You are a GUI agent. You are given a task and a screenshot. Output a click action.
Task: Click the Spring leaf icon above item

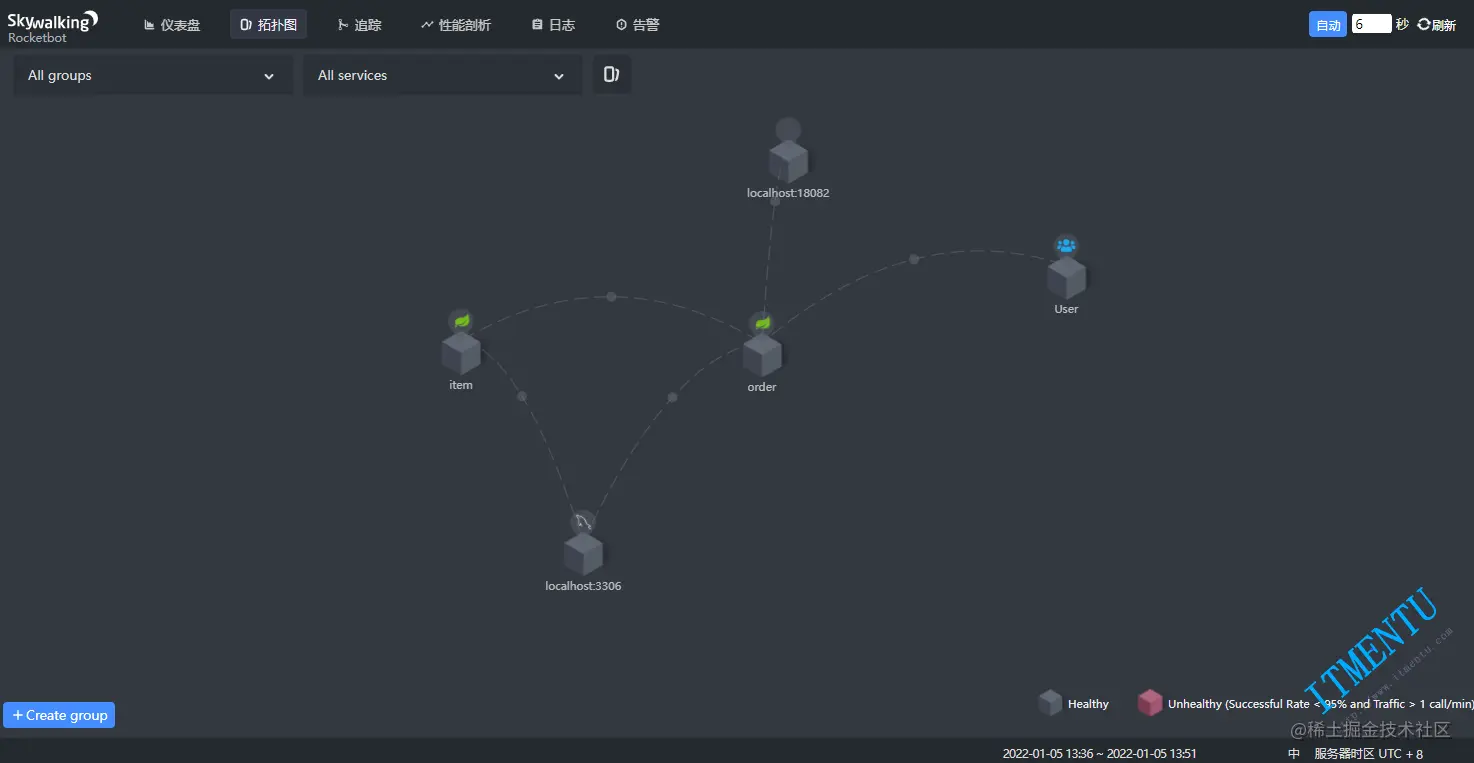coord(461,321)
